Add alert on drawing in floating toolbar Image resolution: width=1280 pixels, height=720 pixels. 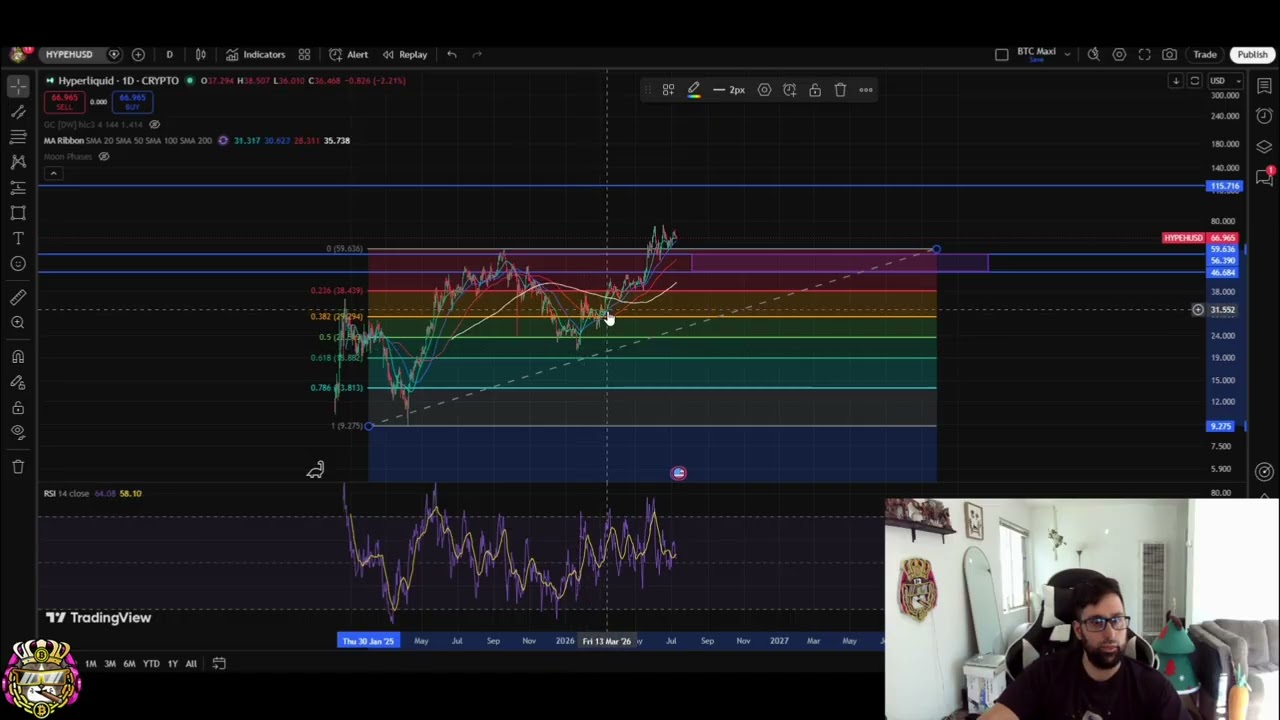tap(789, 90)
